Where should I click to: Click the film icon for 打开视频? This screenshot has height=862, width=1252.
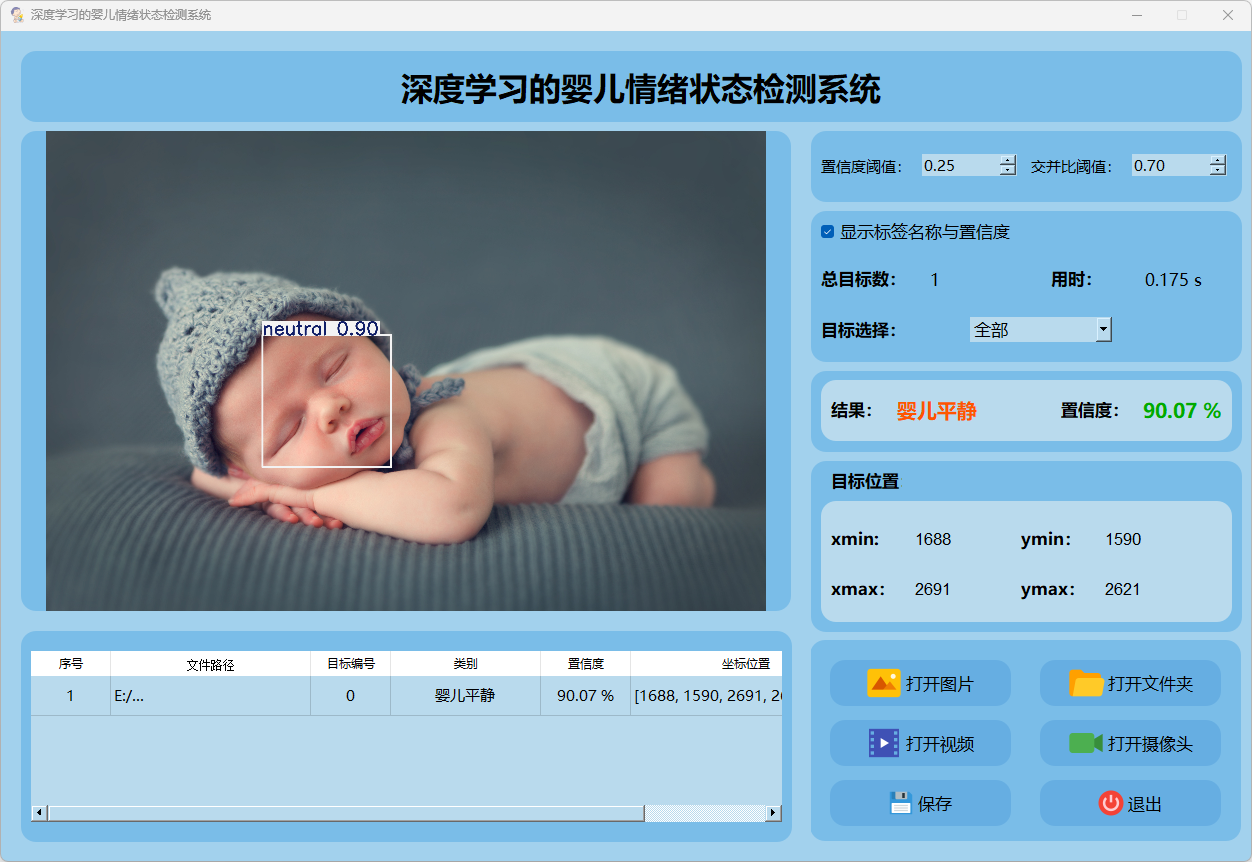(x=884, y=743)
